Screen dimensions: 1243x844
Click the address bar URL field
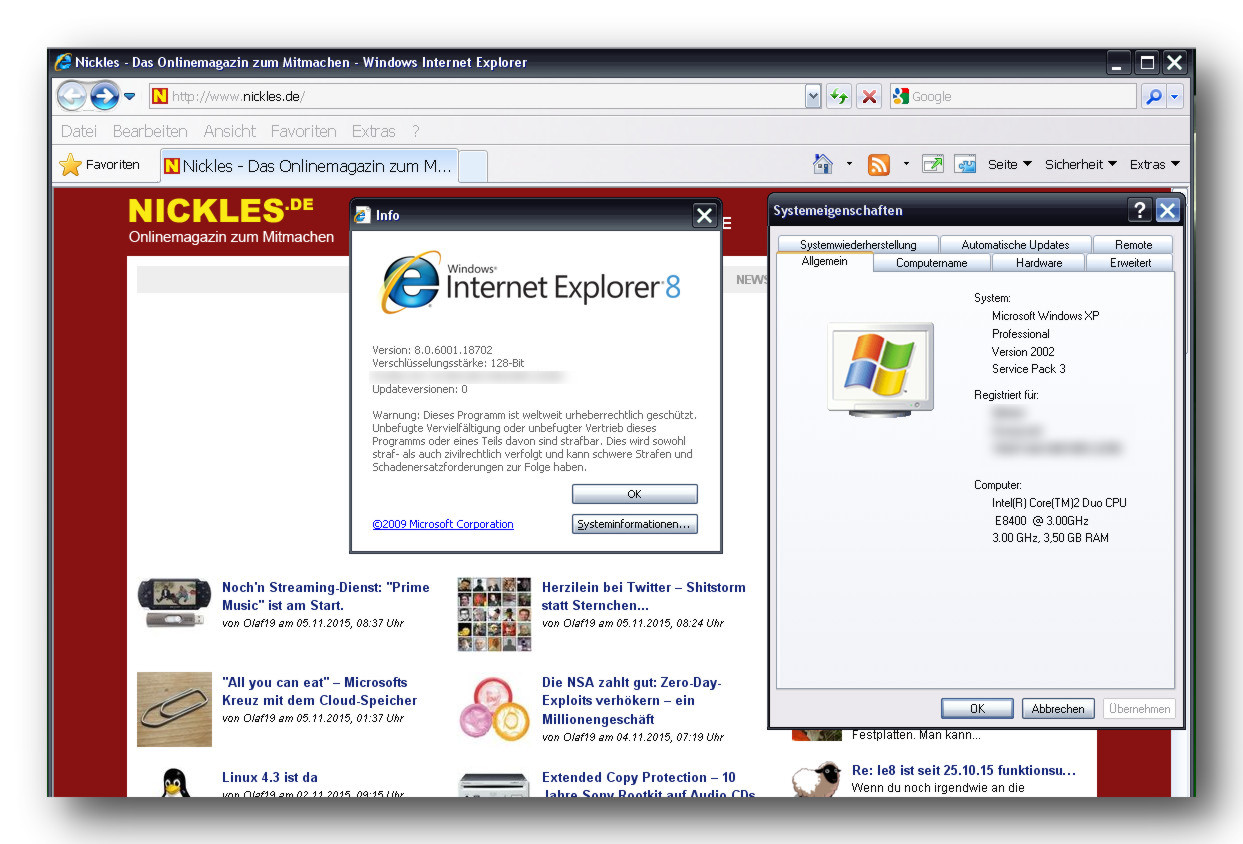477,97
